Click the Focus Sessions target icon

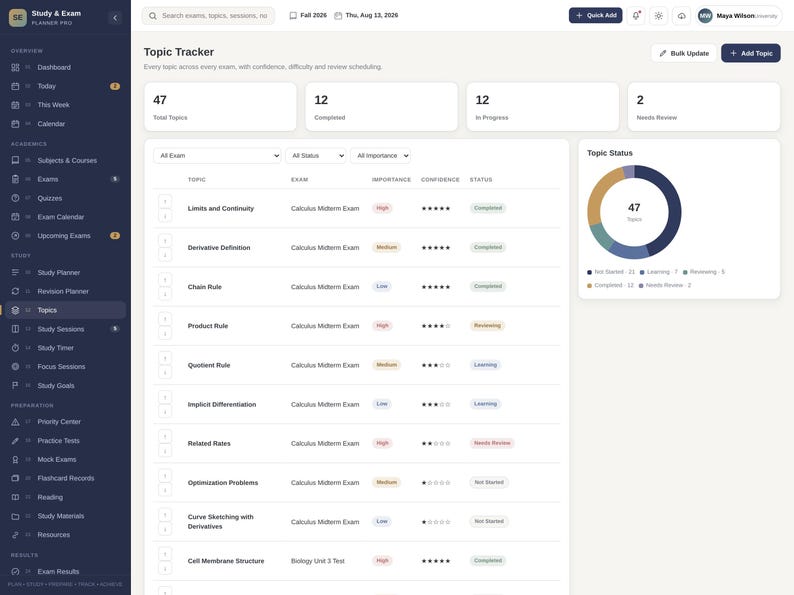click(15, 367)
